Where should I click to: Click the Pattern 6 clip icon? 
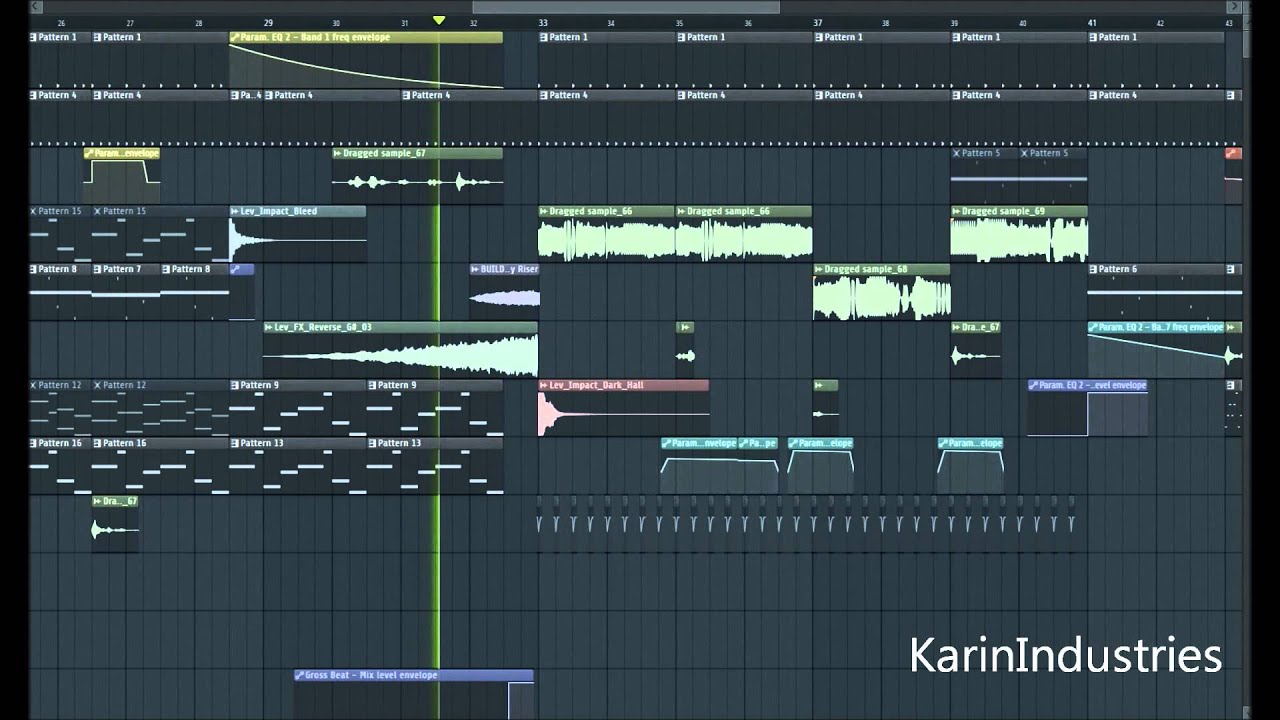pyautogui.click(x=1093, y=270)
